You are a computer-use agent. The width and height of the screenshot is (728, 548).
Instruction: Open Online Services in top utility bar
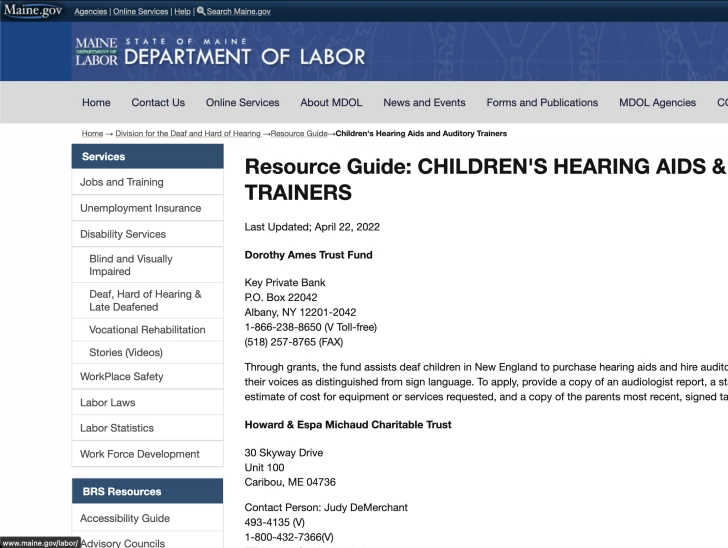tap(140, 11)
